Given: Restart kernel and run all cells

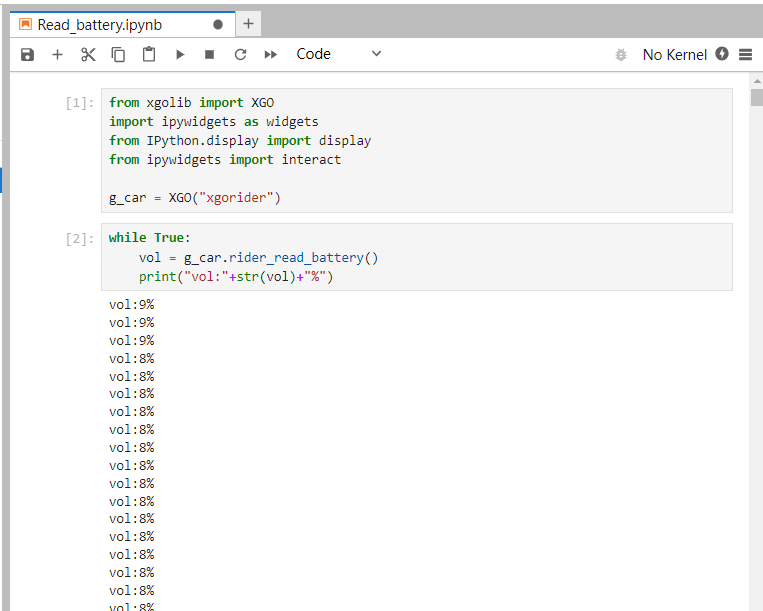Looking at the screenshot, I should pos(271,54).
